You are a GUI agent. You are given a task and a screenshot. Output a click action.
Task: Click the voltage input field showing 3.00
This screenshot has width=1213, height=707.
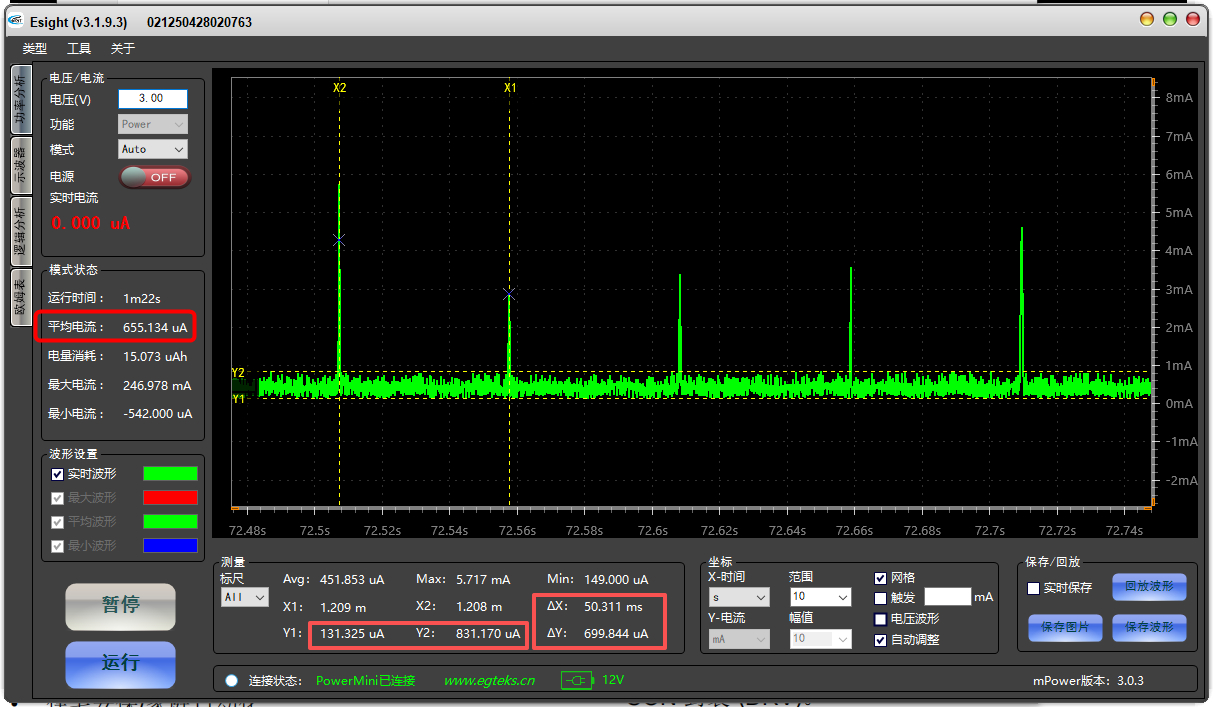[x=153, y=99]
